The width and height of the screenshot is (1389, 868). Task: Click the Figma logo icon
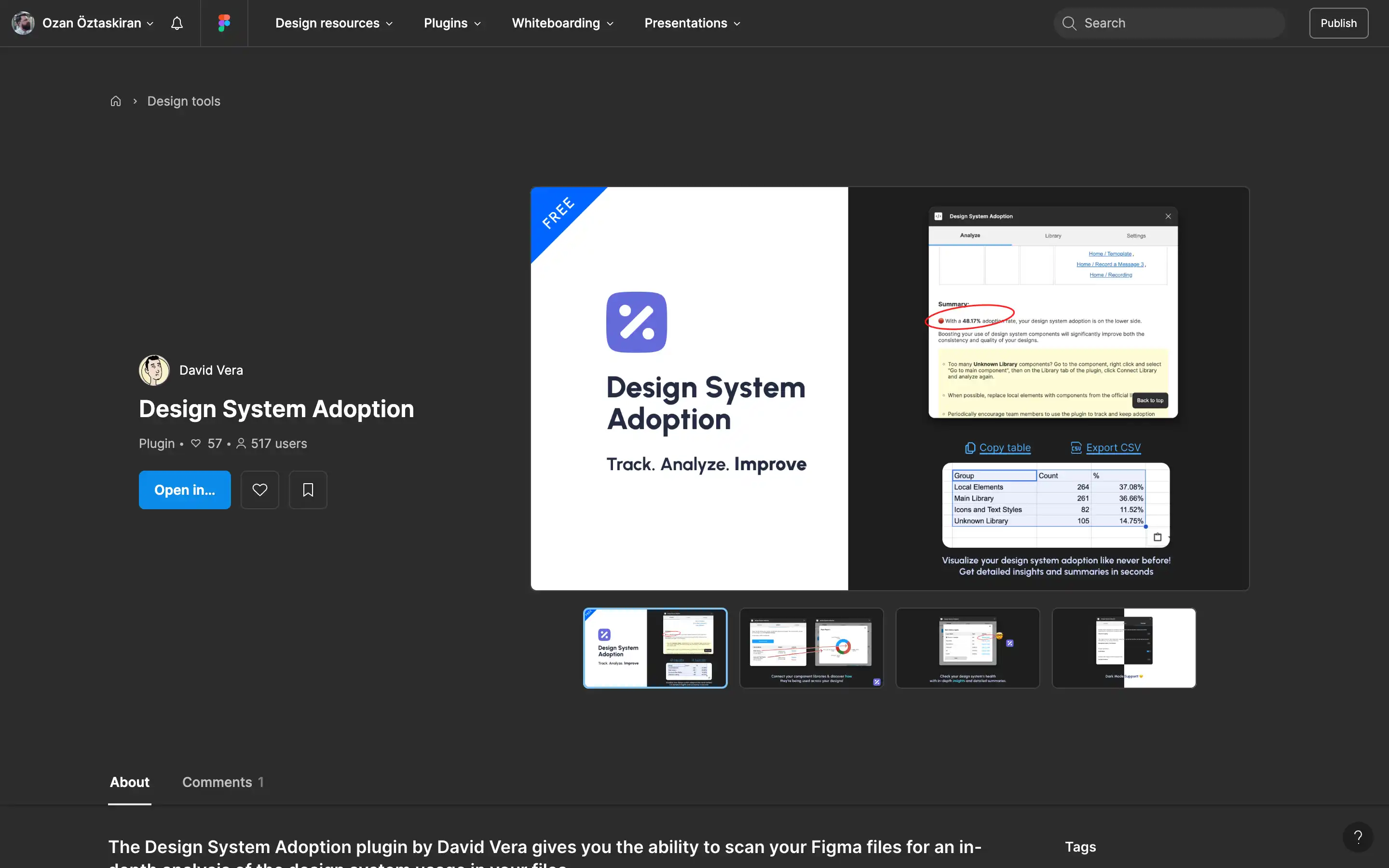point(224,23)
